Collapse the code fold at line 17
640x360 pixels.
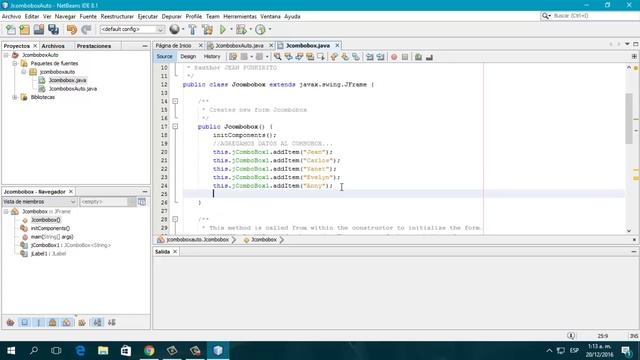[175, 127]
